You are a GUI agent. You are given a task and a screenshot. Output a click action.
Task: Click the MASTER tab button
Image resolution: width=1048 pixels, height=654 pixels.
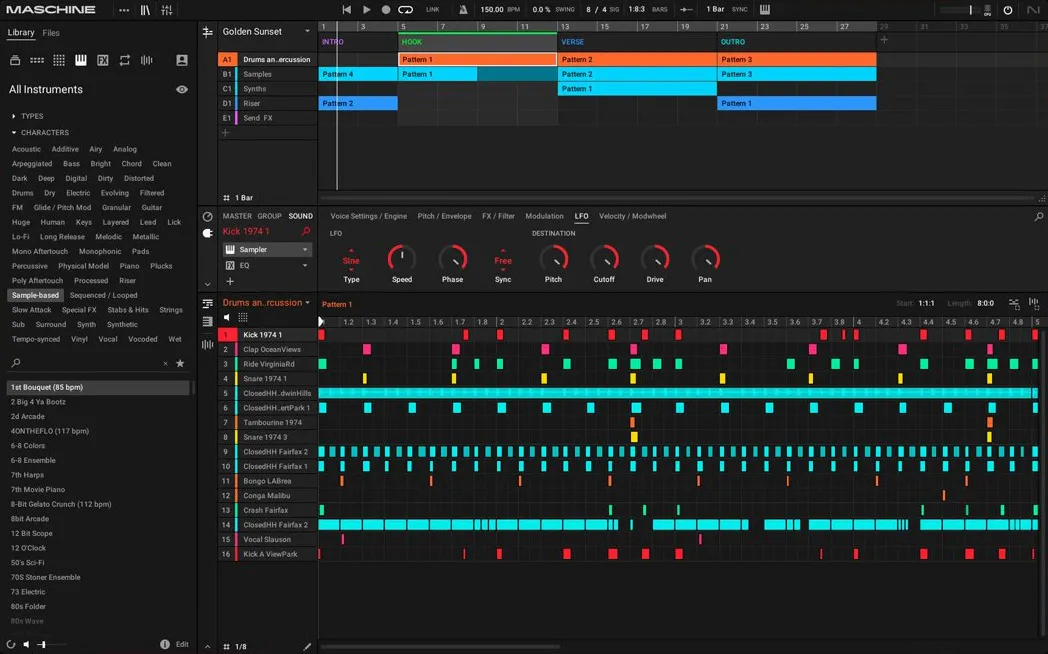[237, 216]
